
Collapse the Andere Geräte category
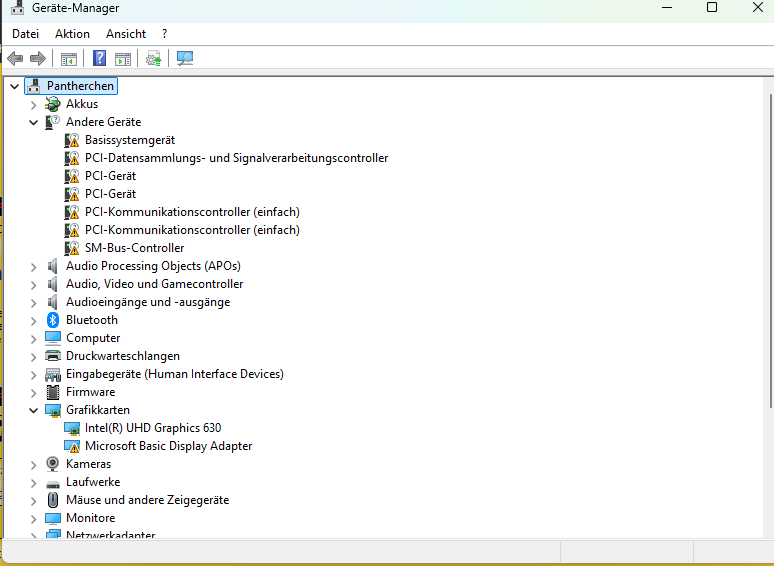[x=33, y=122]
